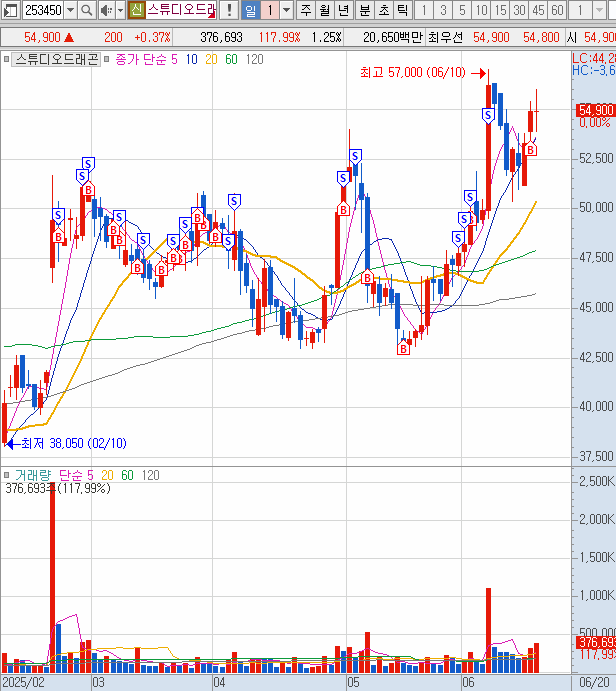Click the exclamation mark info icon
The height and width of the screenshot is (691, 616).
point(230,11)
